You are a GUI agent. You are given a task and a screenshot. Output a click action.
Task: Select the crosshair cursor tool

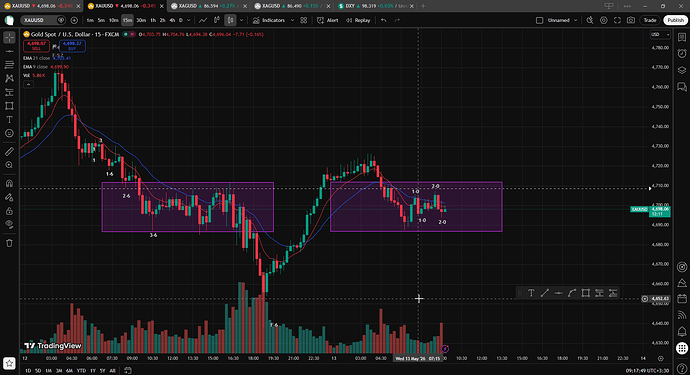point(9,37)
